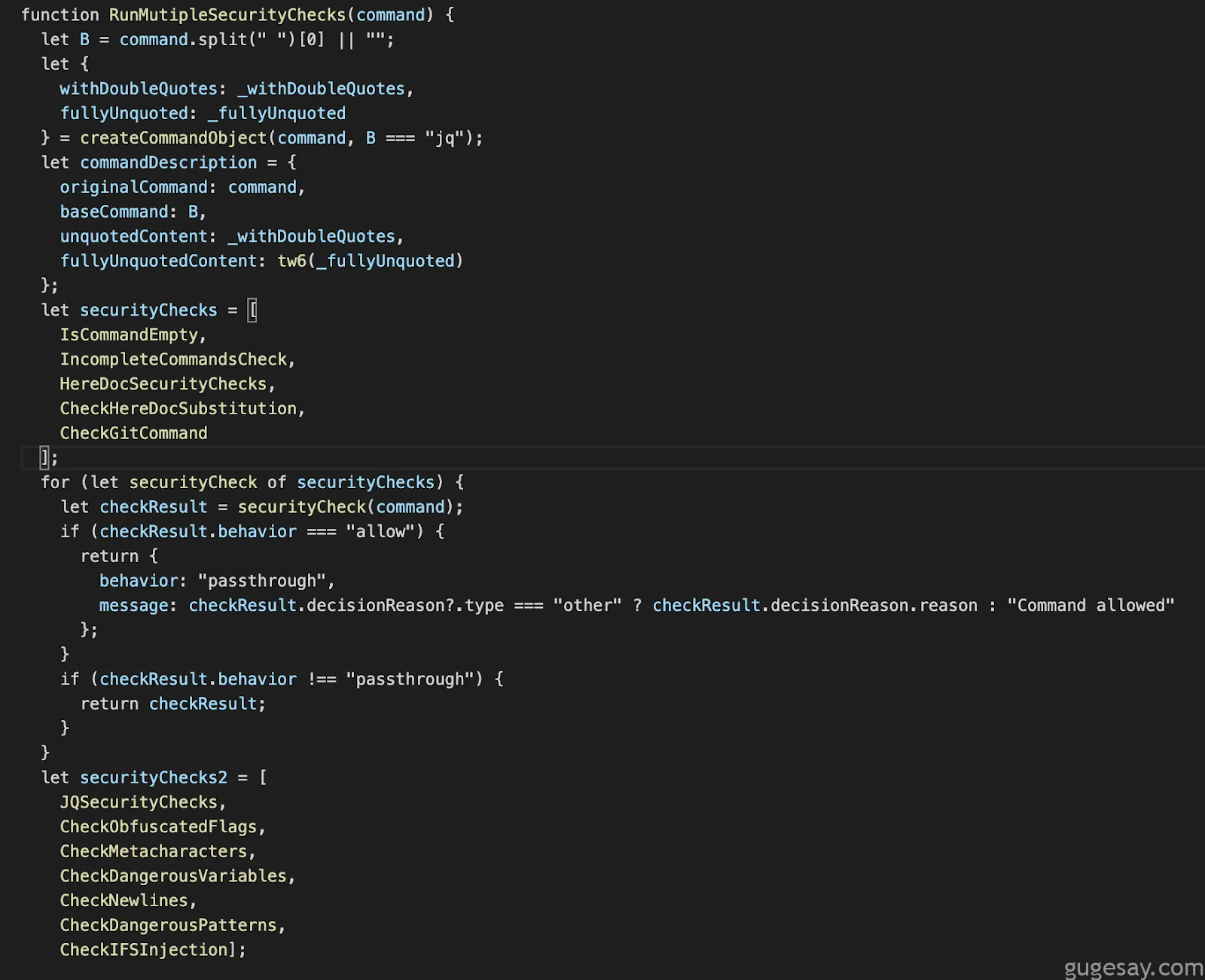
Task: Click the gugesay.com watermark text
Action: pos(1133,967)
